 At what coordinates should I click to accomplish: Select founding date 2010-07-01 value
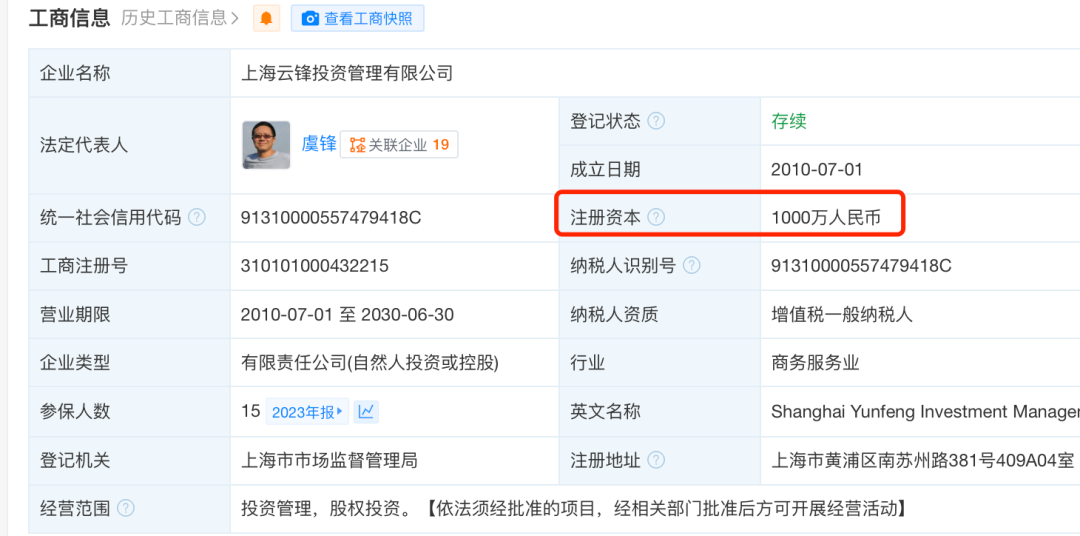pyautogui.click(x=817, y=169)
